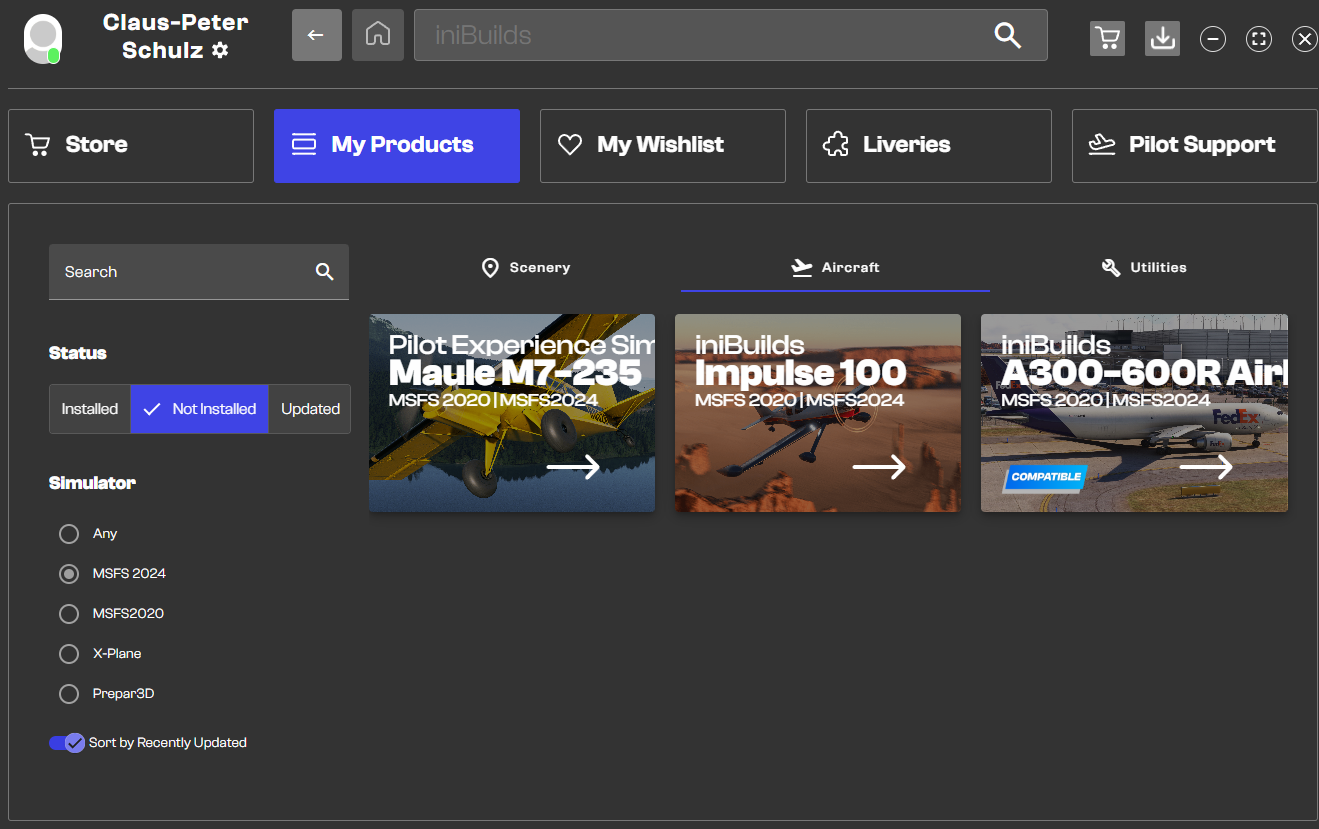This screenshot has width=1319, height=829.
Task: Select the X-Plane simulator option
Action: 69,653
